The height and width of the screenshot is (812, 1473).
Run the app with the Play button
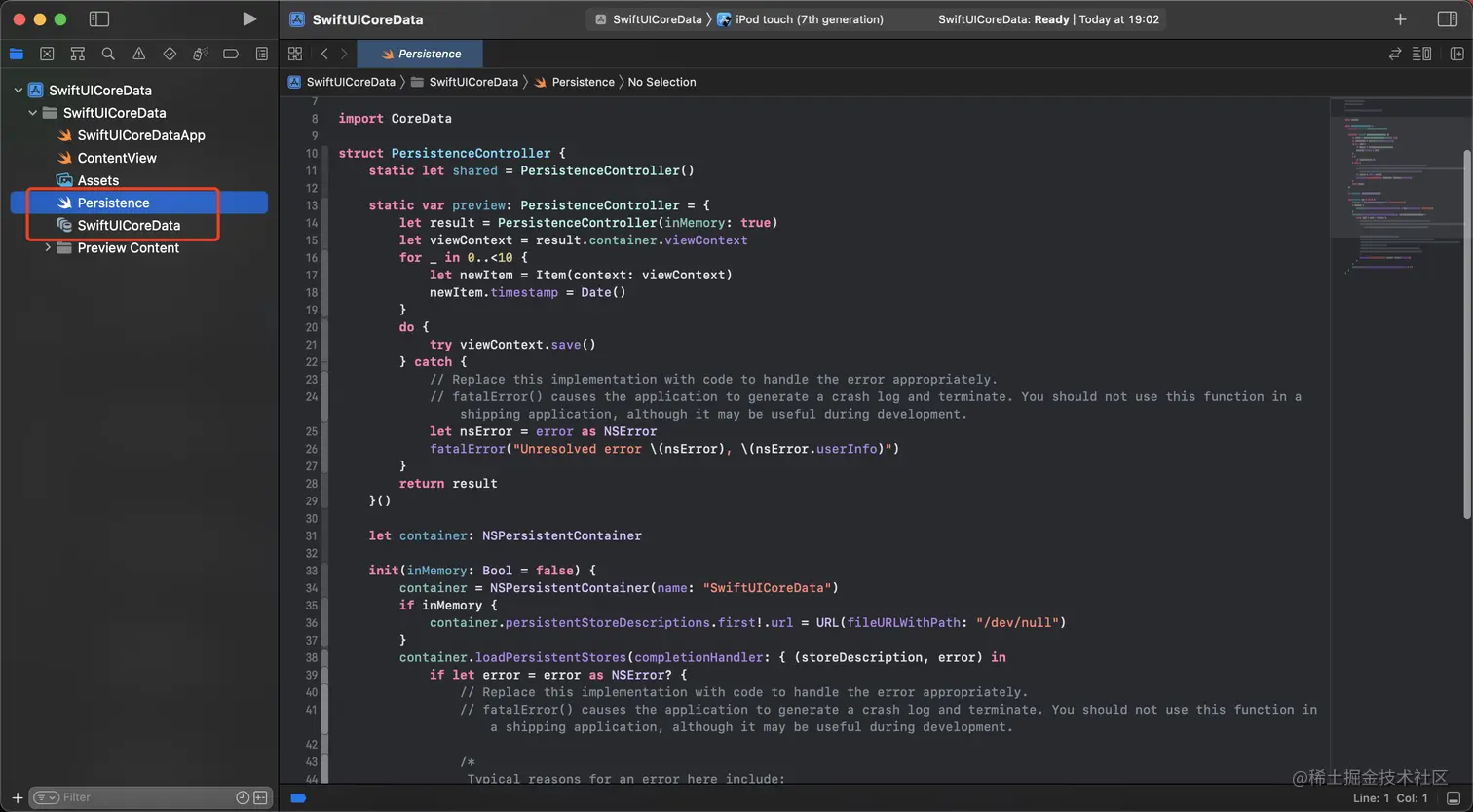[x=249, y=19]
